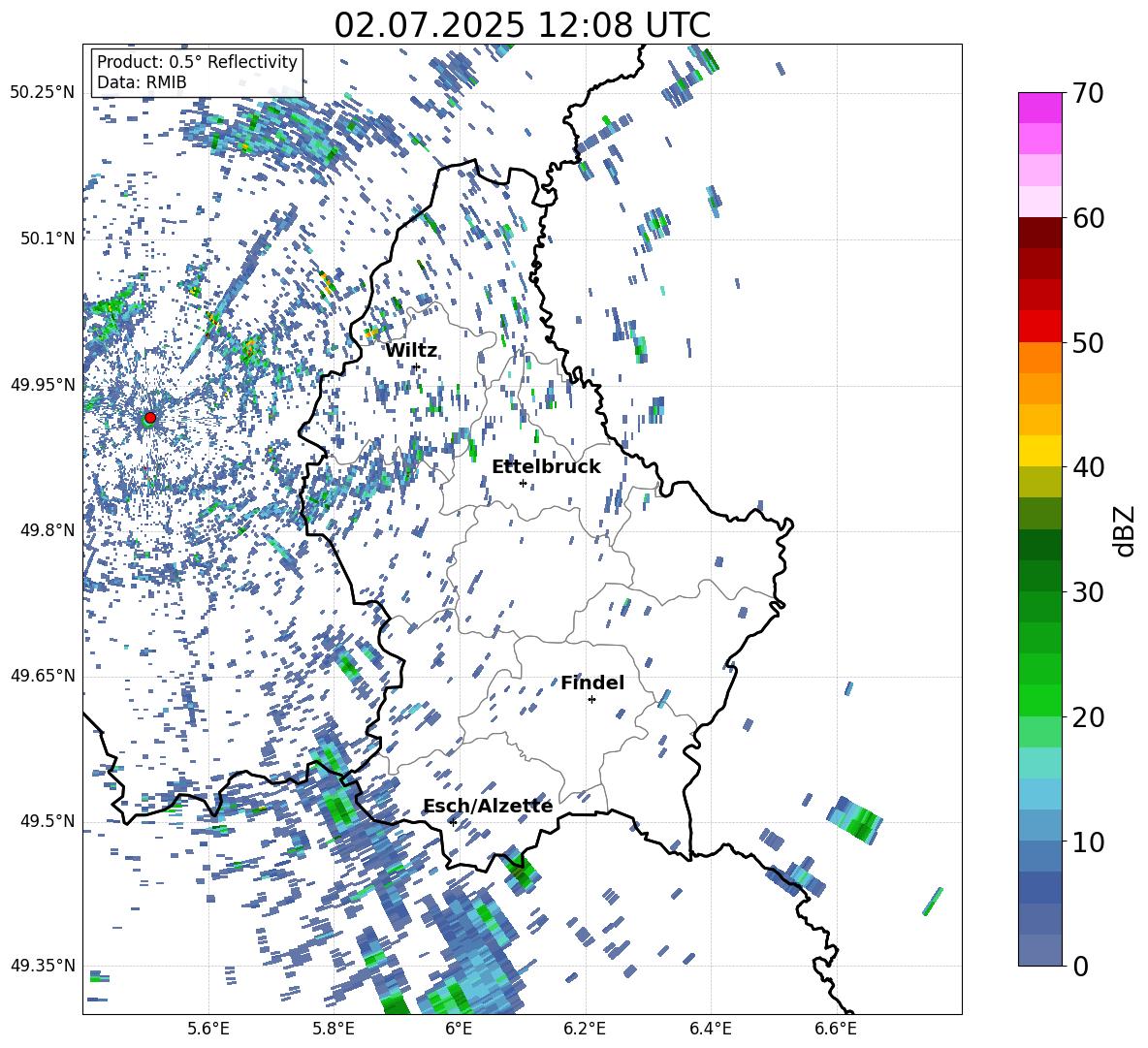Click the 'Product: 0.5° Reflectivity' text
The height and width of the screenshot is (1048, 1148).
pyautogui.click(x=197, y=62)
